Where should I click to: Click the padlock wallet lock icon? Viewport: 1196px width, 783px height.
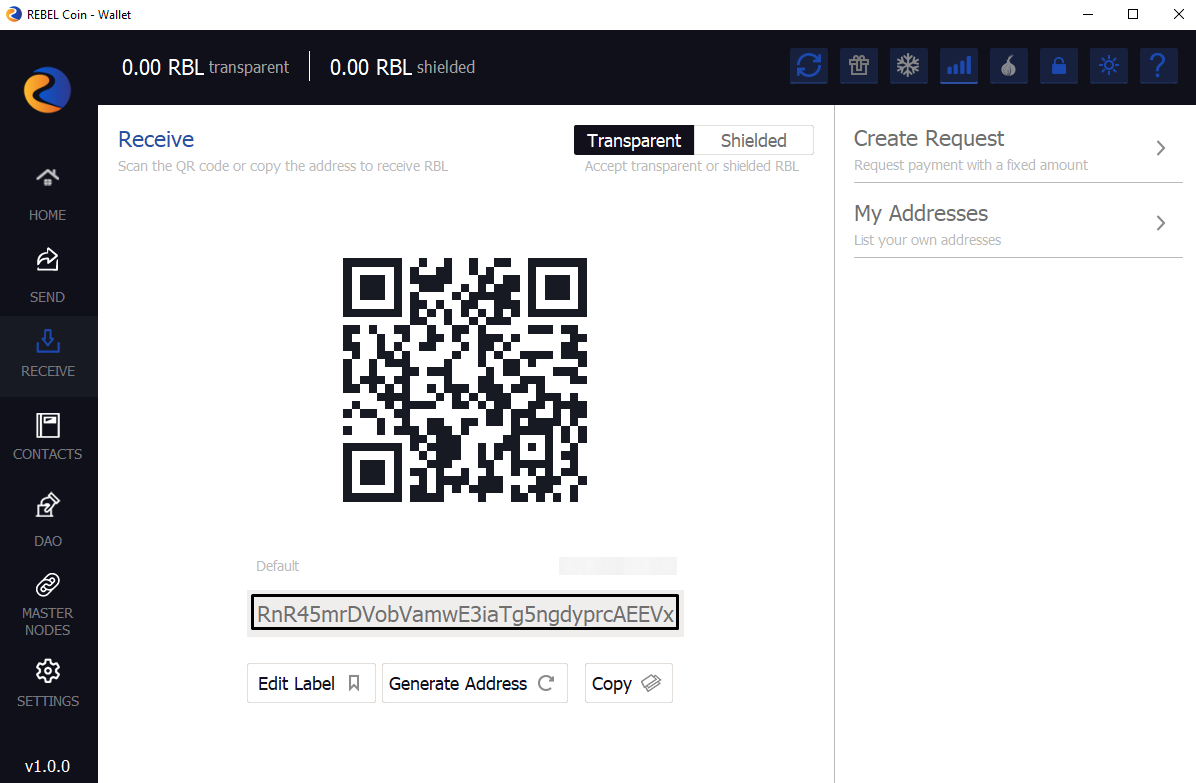(x=1059, y=66)
